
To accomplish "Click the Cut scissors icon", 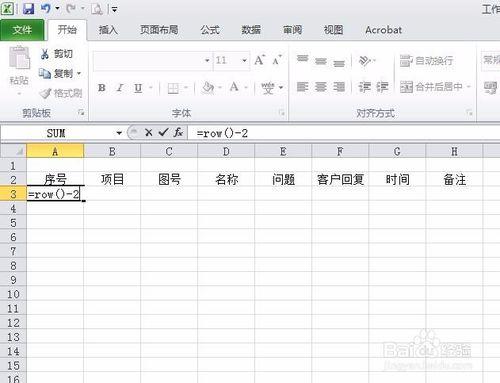I will click(x=45, y=54).
